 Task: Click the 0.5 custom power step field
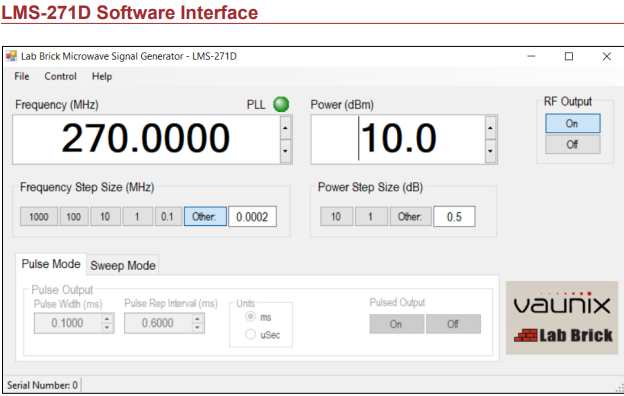454,217
